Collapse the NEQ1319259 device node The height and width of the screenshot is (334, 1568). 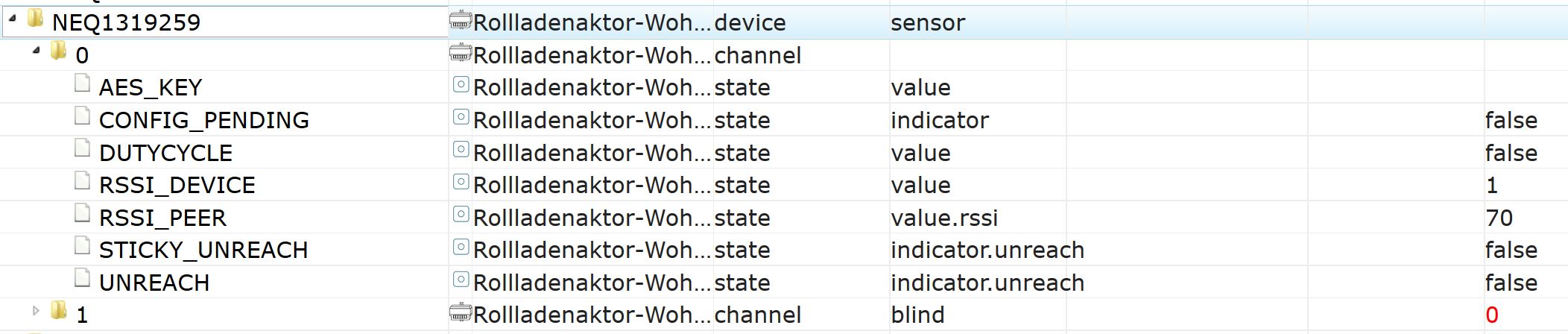point(13,19)
